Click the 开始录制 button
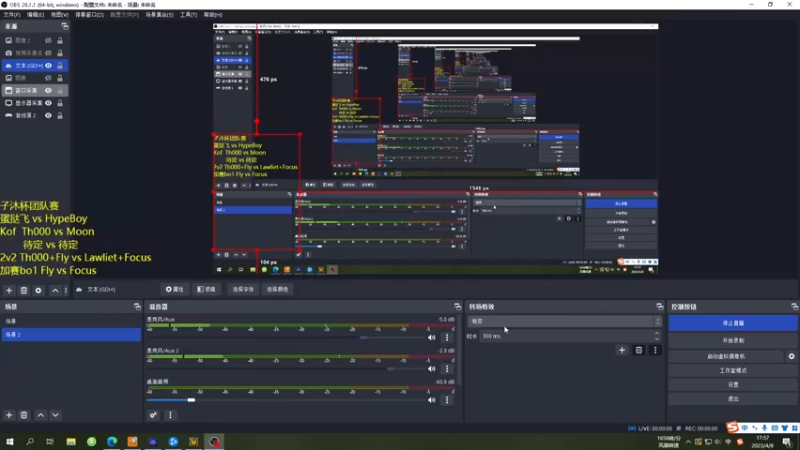Viewport: 800px width, 450px height. pos(733,340)
